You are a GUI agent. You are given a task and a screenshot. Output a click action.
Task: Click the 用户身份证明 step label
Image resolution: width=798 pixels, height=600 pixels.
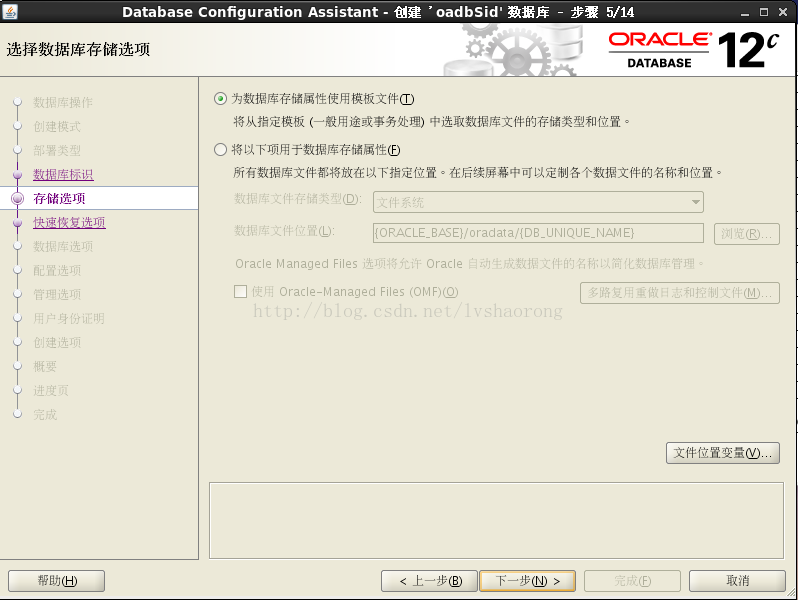click(69, 319)
